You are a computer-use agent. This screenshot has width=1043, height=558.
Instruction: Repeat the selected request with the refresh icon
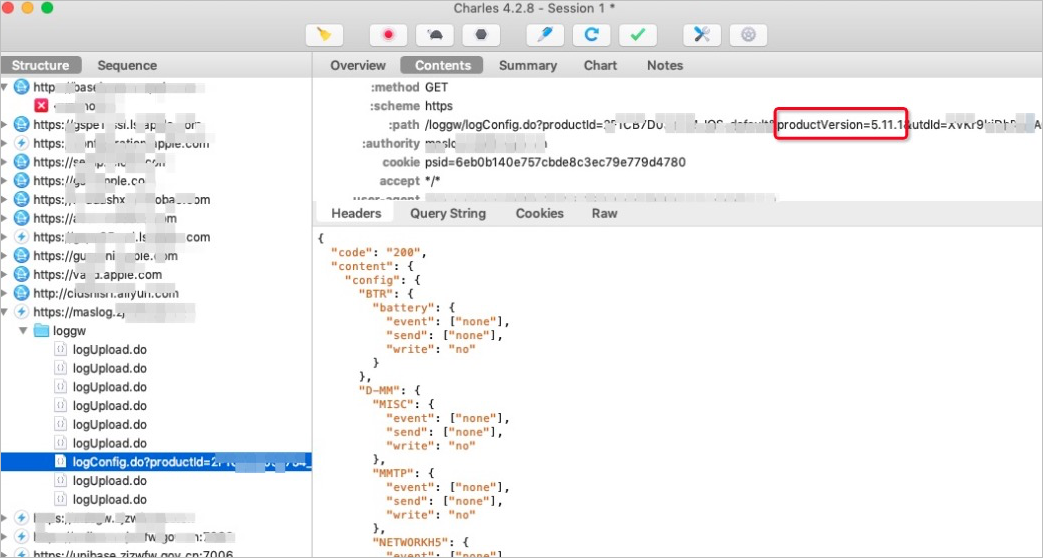click(x=591, y=35)
